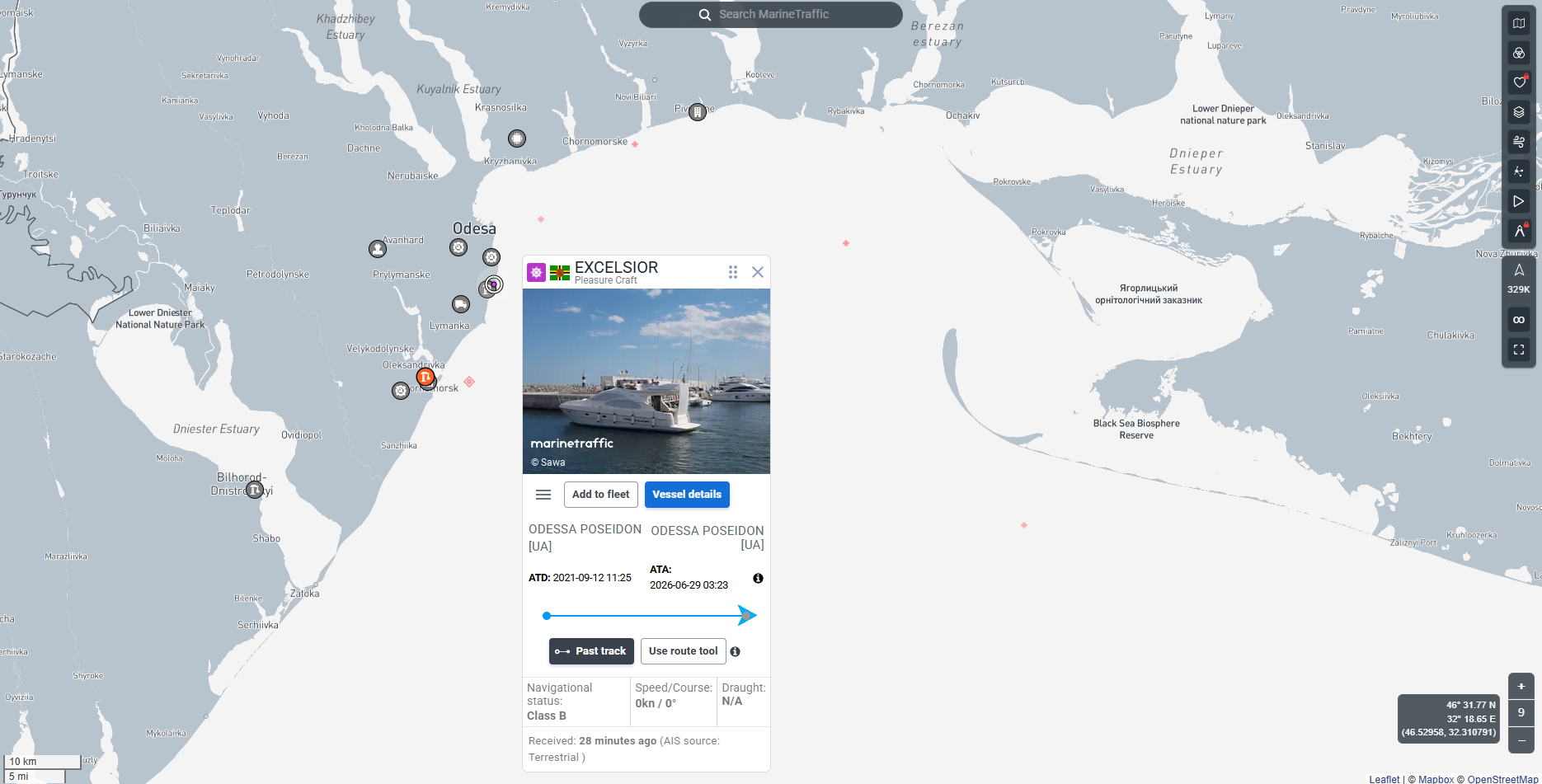This screenshot has width=1542, height=784.
Task: Open My Fleets heart icon
Action: click(1519, 82)
